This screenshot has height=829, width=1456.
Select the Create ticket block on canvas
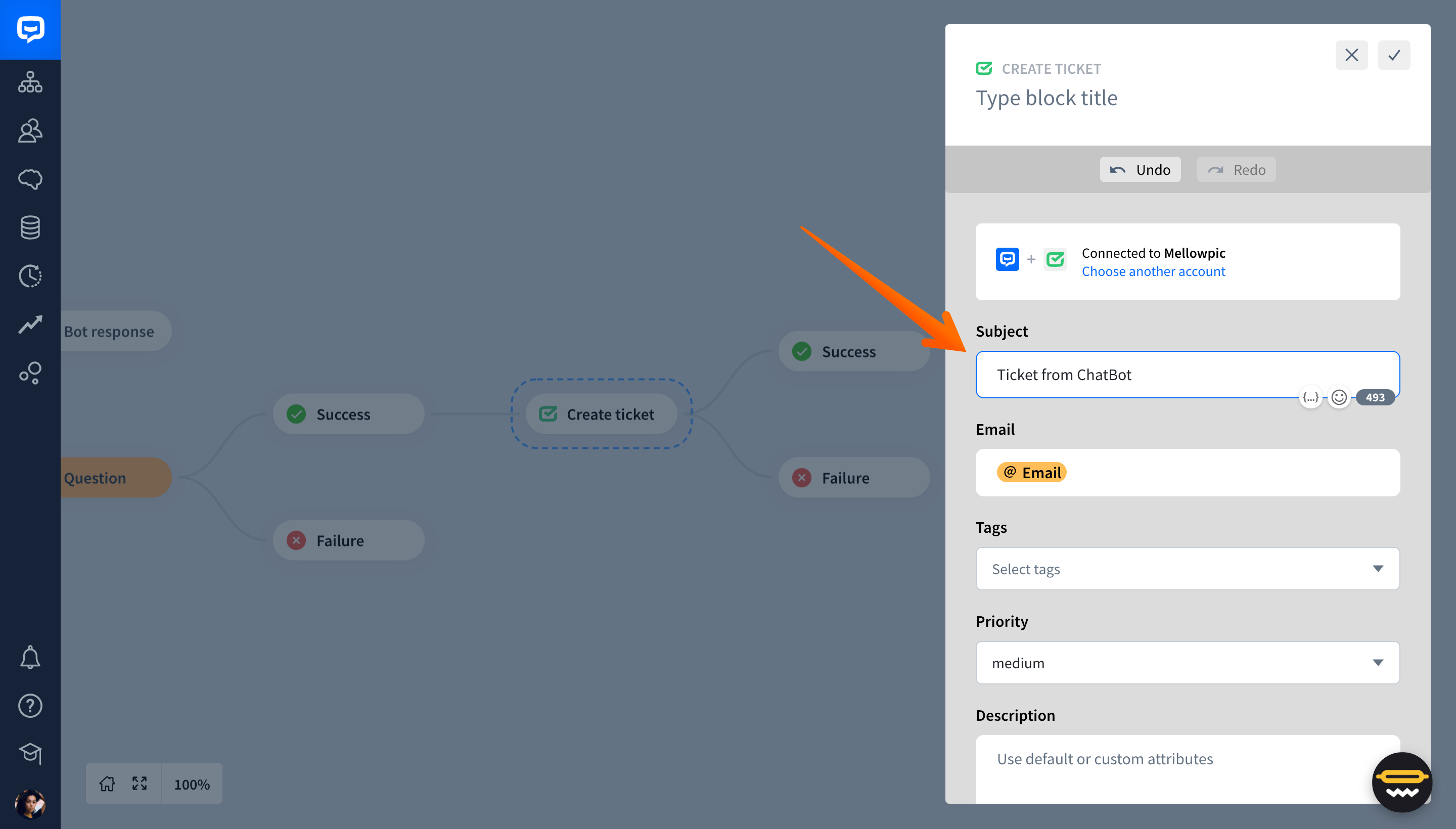coord(601,414)
